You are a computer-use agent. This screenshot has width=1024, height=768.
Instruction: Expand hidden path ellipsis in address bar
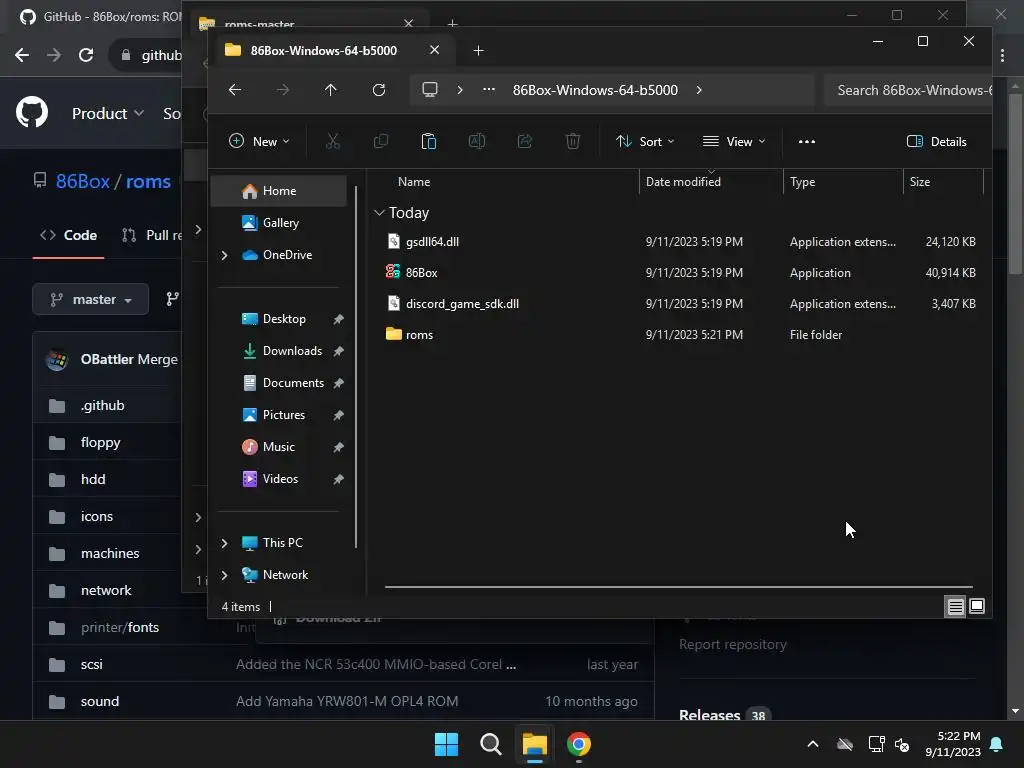pos(489,89)
